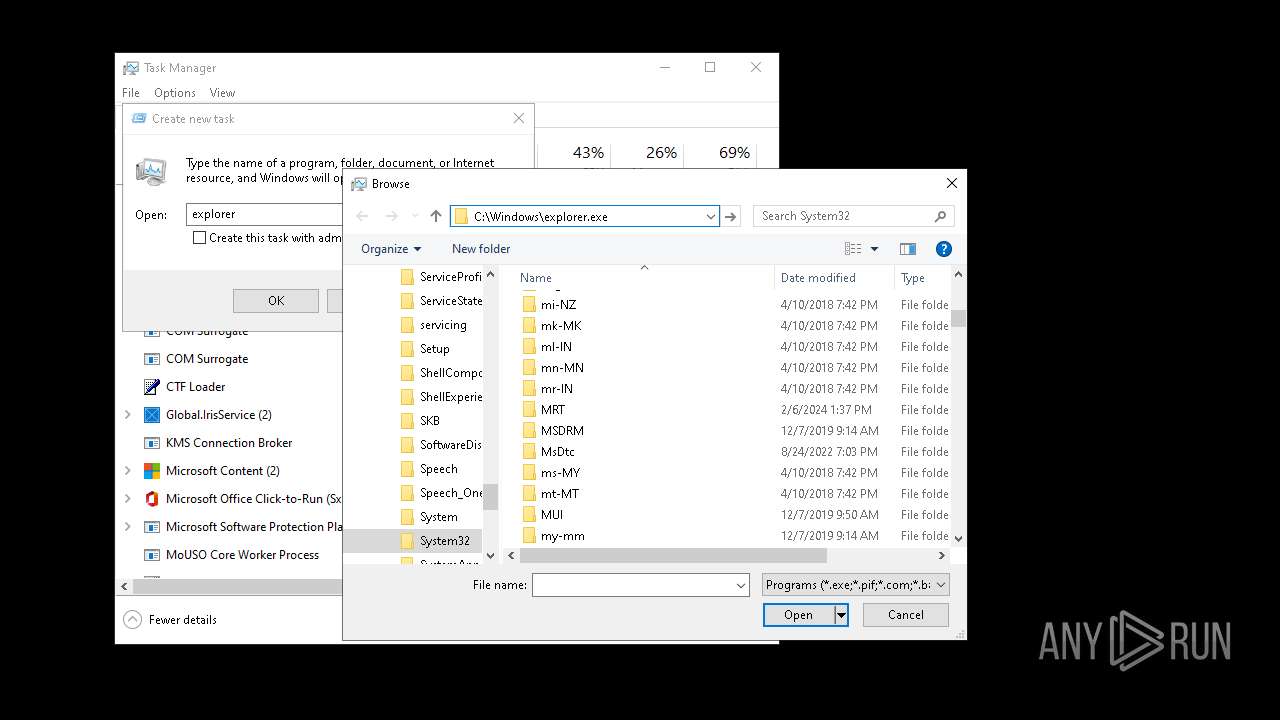The height and width of the screenshot is (720, 1280).
Task: Close the Create new task dialog
Action: coord(518,118)
